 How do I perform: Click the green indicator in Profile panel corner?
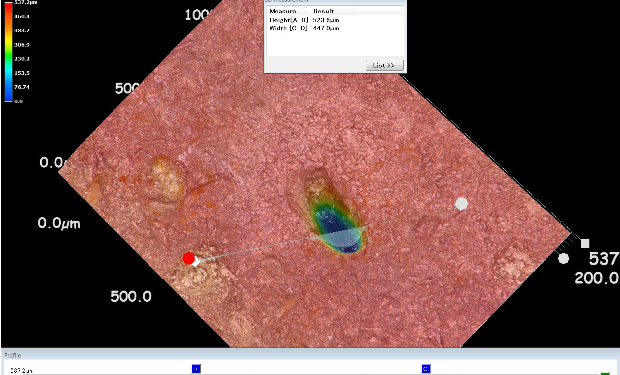click(605, 373)
